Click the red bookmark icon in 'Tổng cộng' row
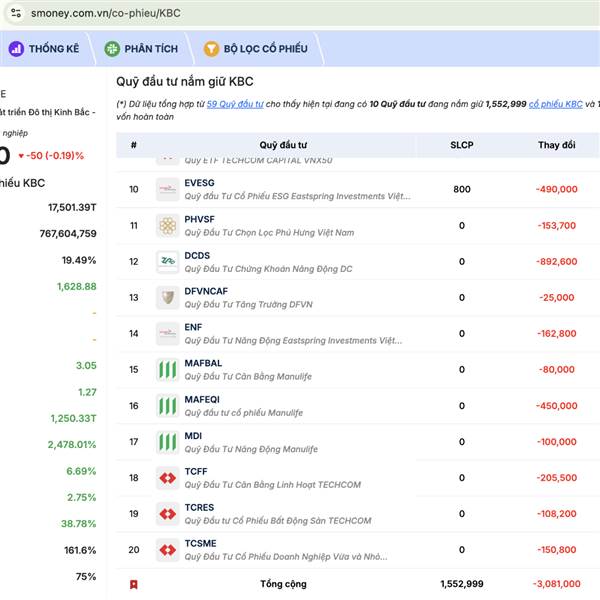The height and width of the screenshot is (600, 600). pos(134,584)
